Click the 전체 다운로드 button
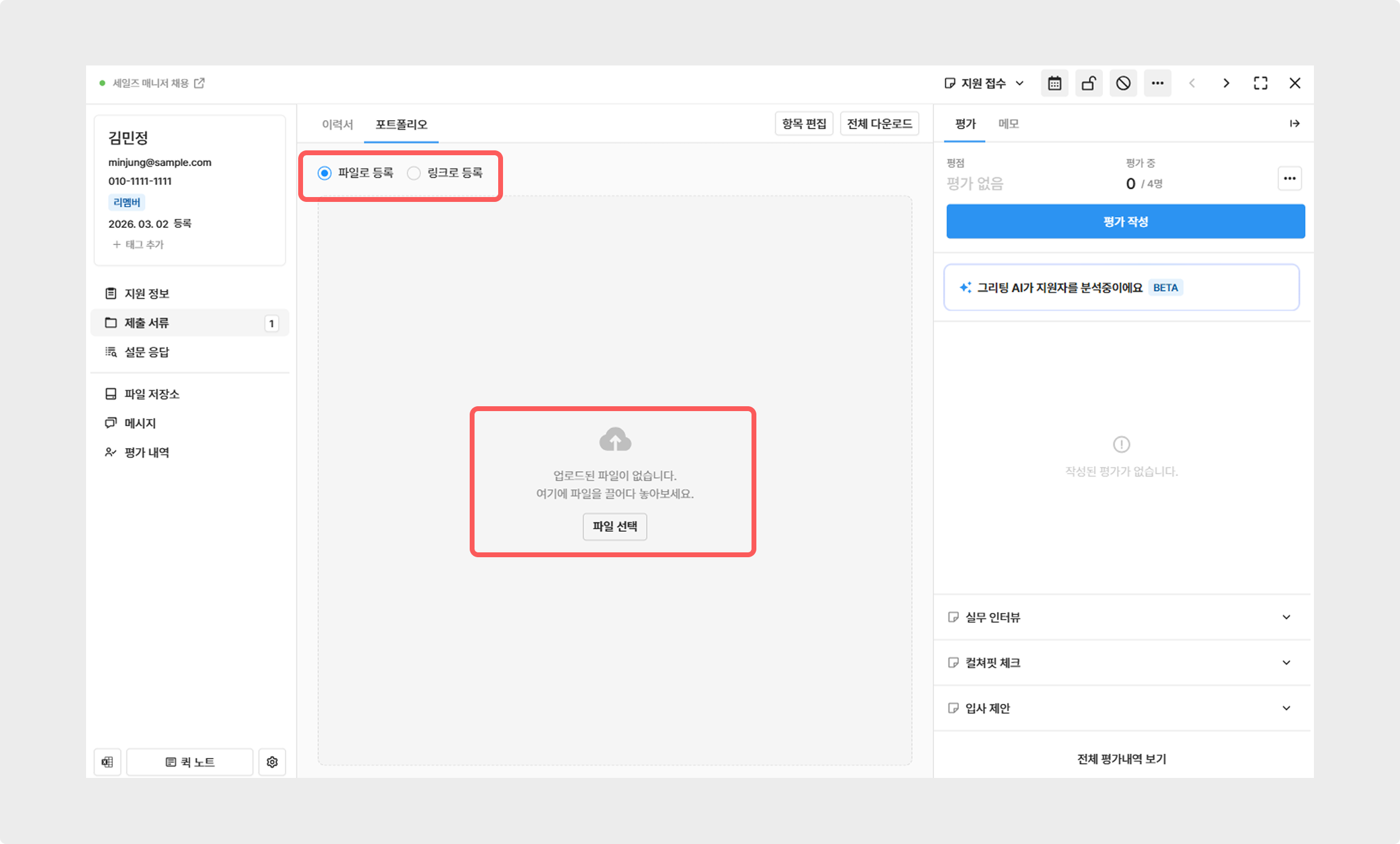Viewport: 1400px width, 844px height. [x=879, y=124]
